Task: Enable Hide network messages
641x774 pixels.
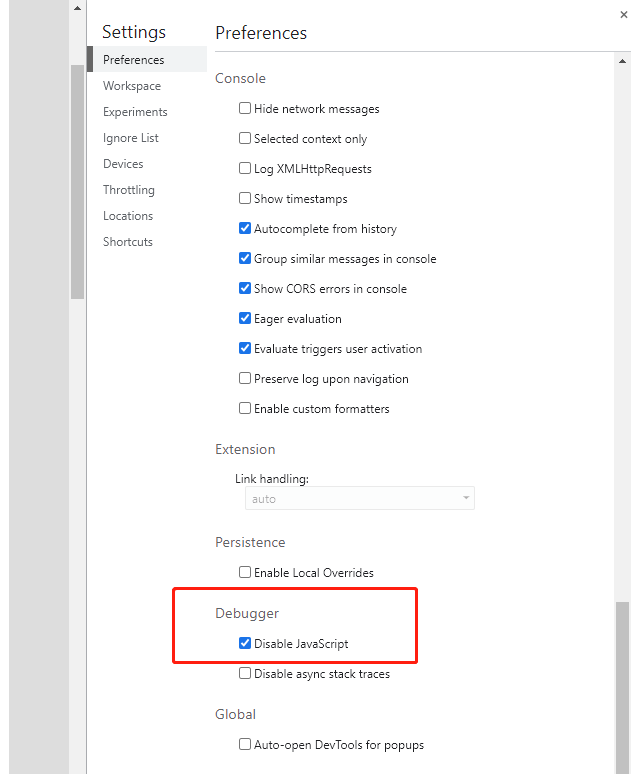Action: (x=245, y=108)
